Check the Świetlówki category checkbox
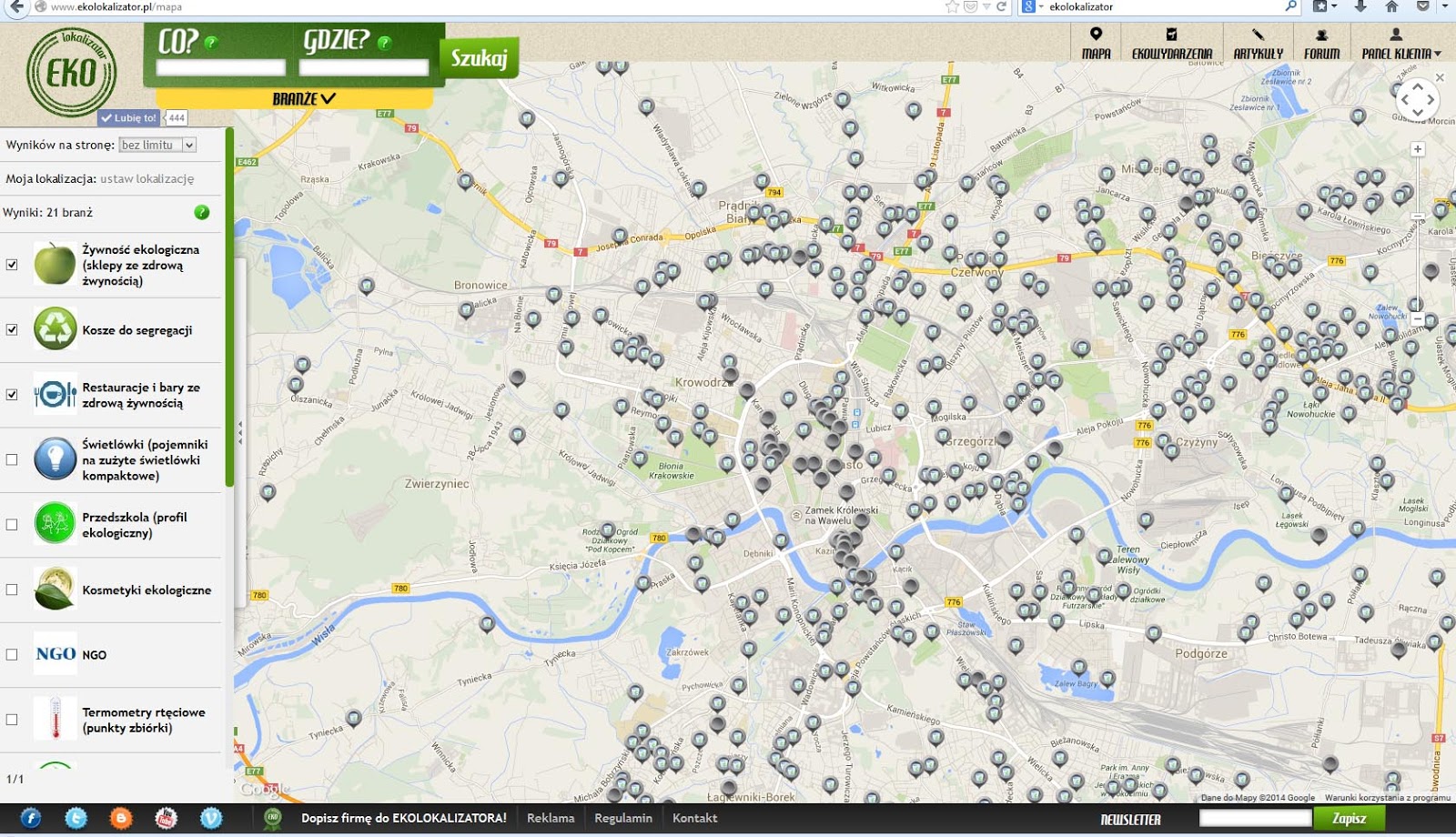Image resolution: width=1456 pixels, height=837 pixels. 12,459
